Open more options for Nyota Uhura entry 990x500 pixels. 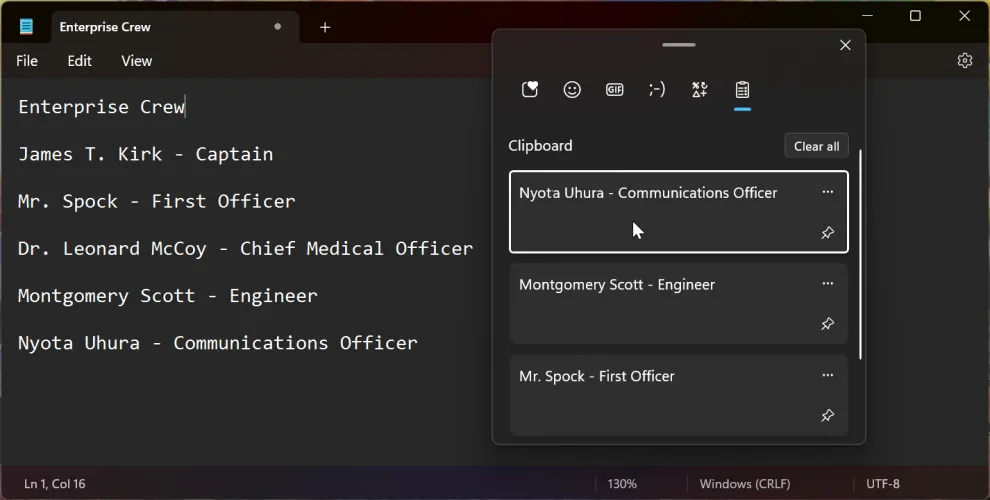pyautogui.click(x=827, y=192)
